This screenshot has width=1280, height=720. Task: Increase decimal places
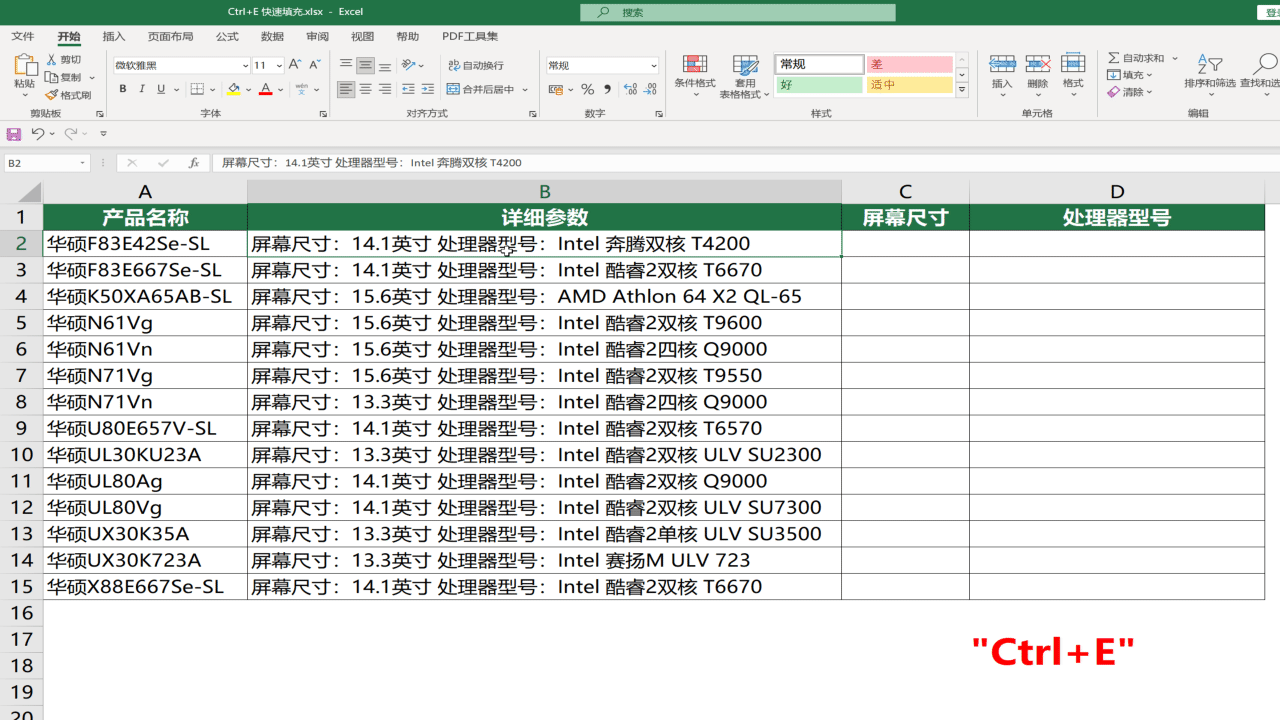click(630, 89)
